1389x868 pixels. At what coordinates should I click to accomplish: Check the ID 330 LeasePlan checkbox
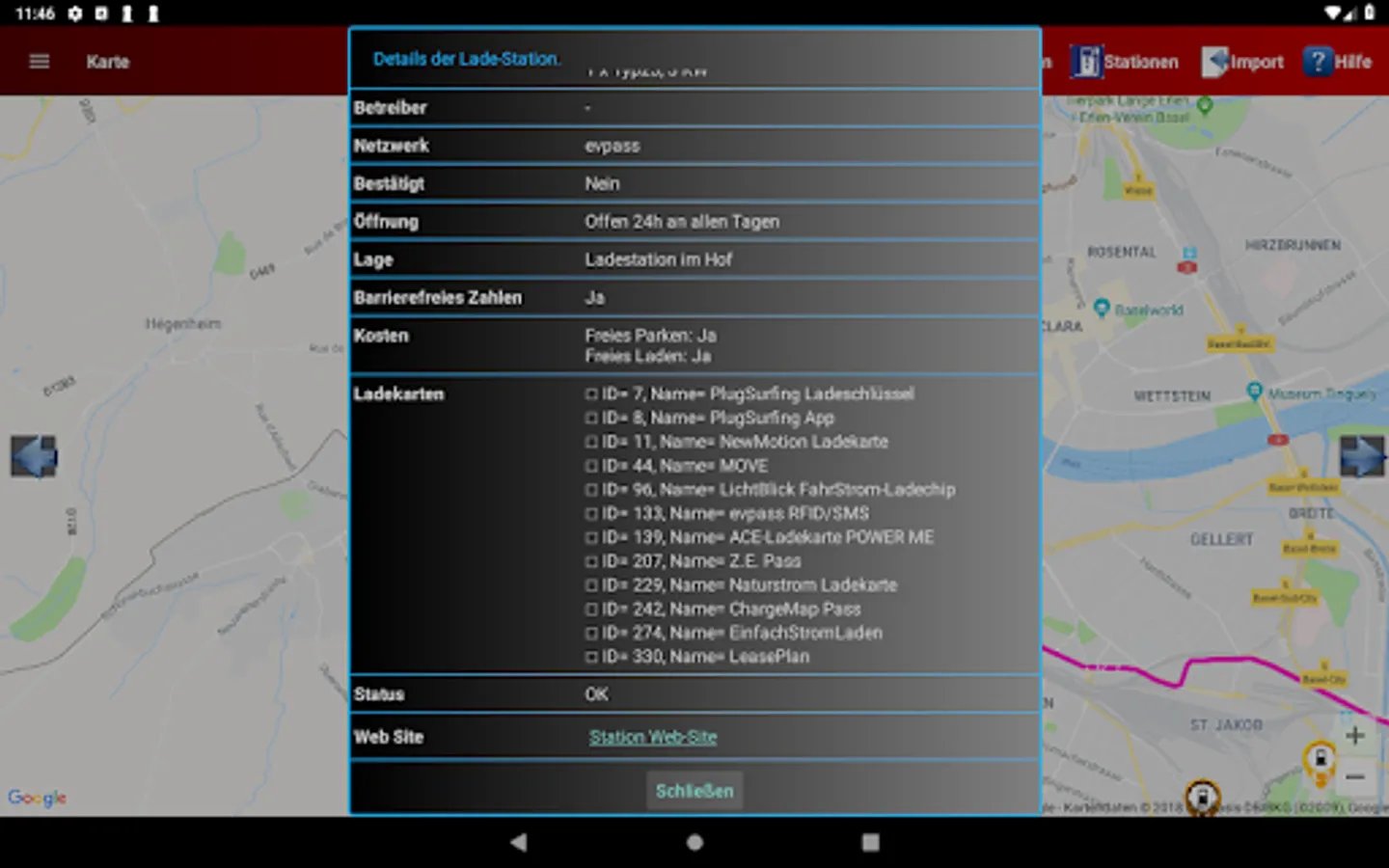tap(591, 657)
